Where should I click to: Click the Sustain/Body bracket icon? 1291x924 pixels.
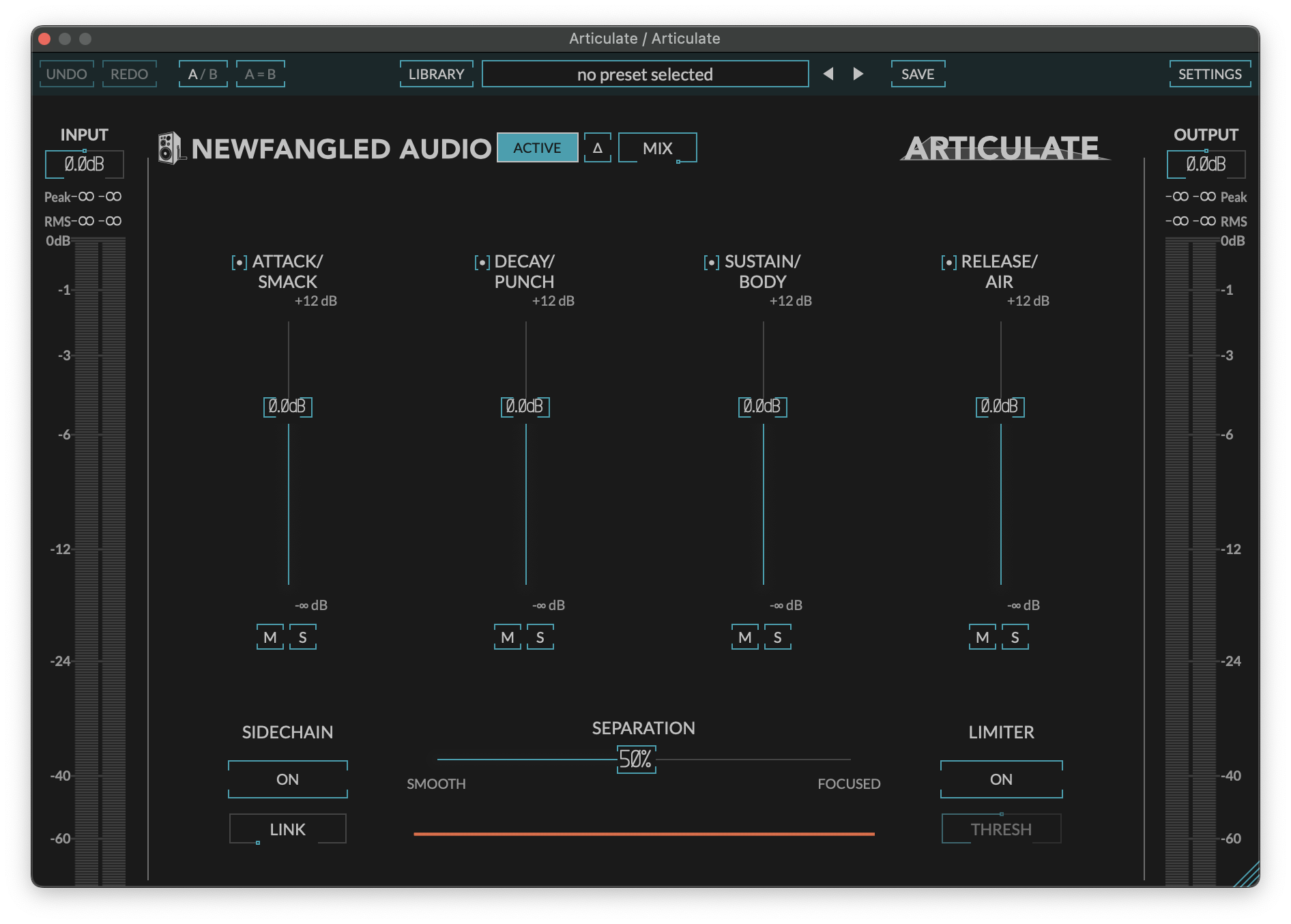click(711, 263)
